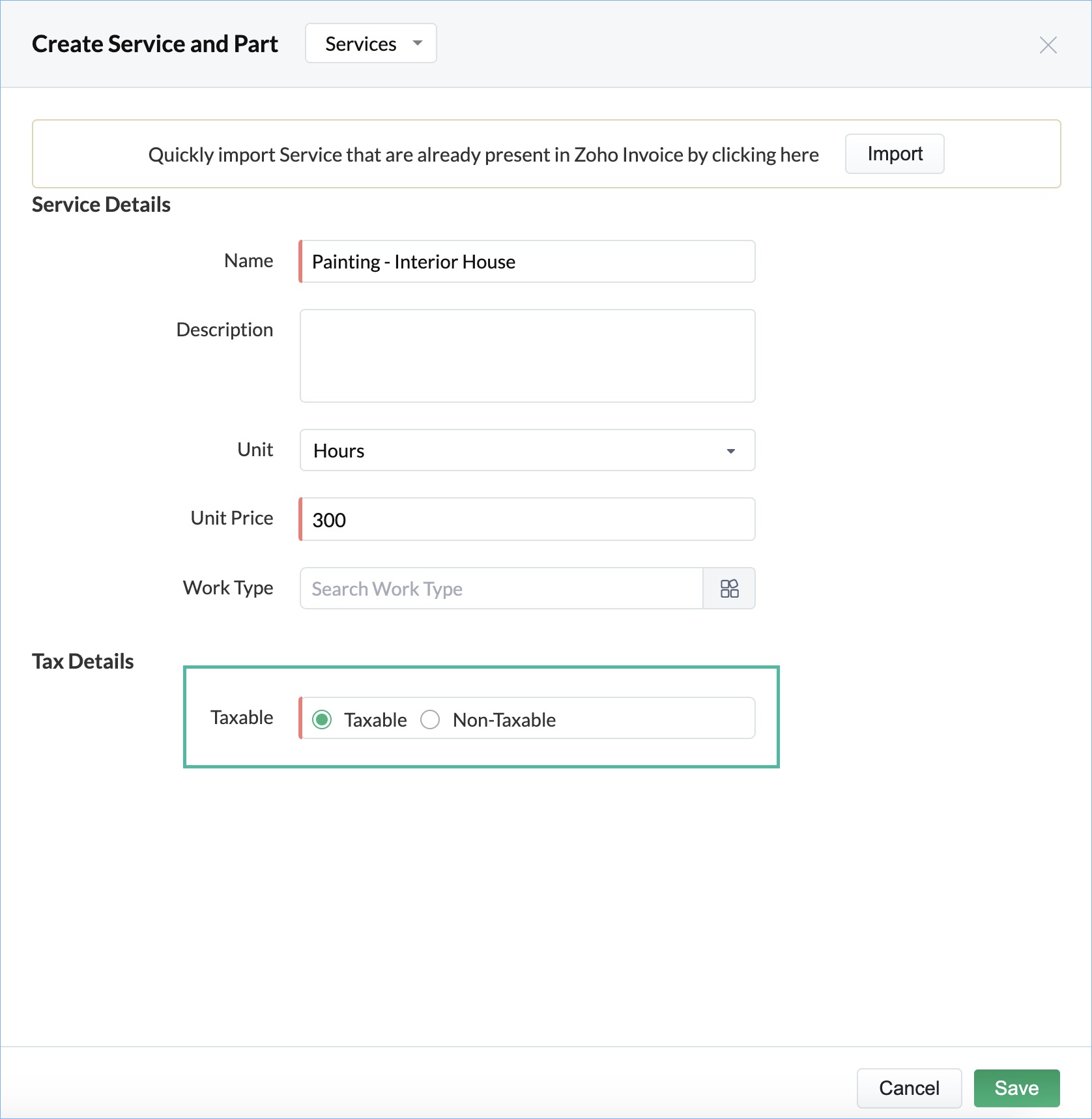Screen dimensions: 1092x1119
Task: Click the Search Work Type field
Action: pyautogui.click(x=502, y=589)
